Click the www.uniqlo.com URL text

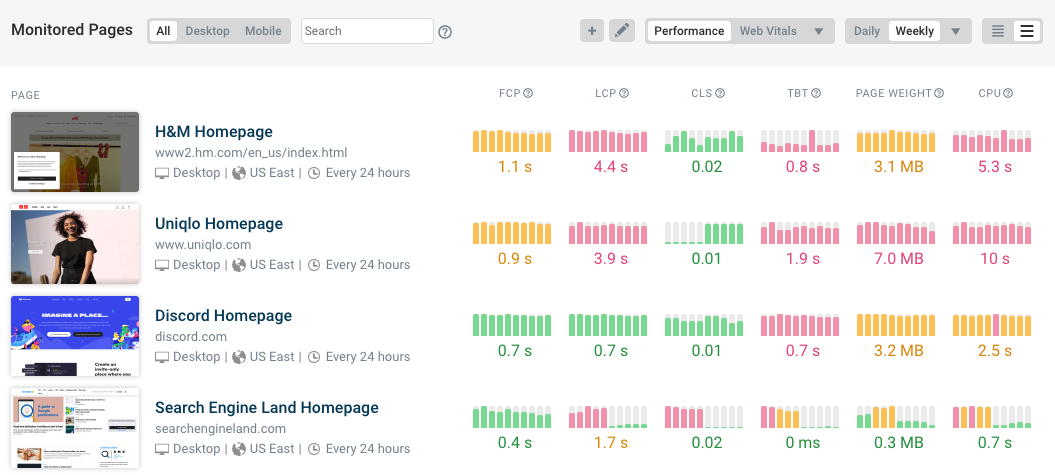click(x=203, y=245)
